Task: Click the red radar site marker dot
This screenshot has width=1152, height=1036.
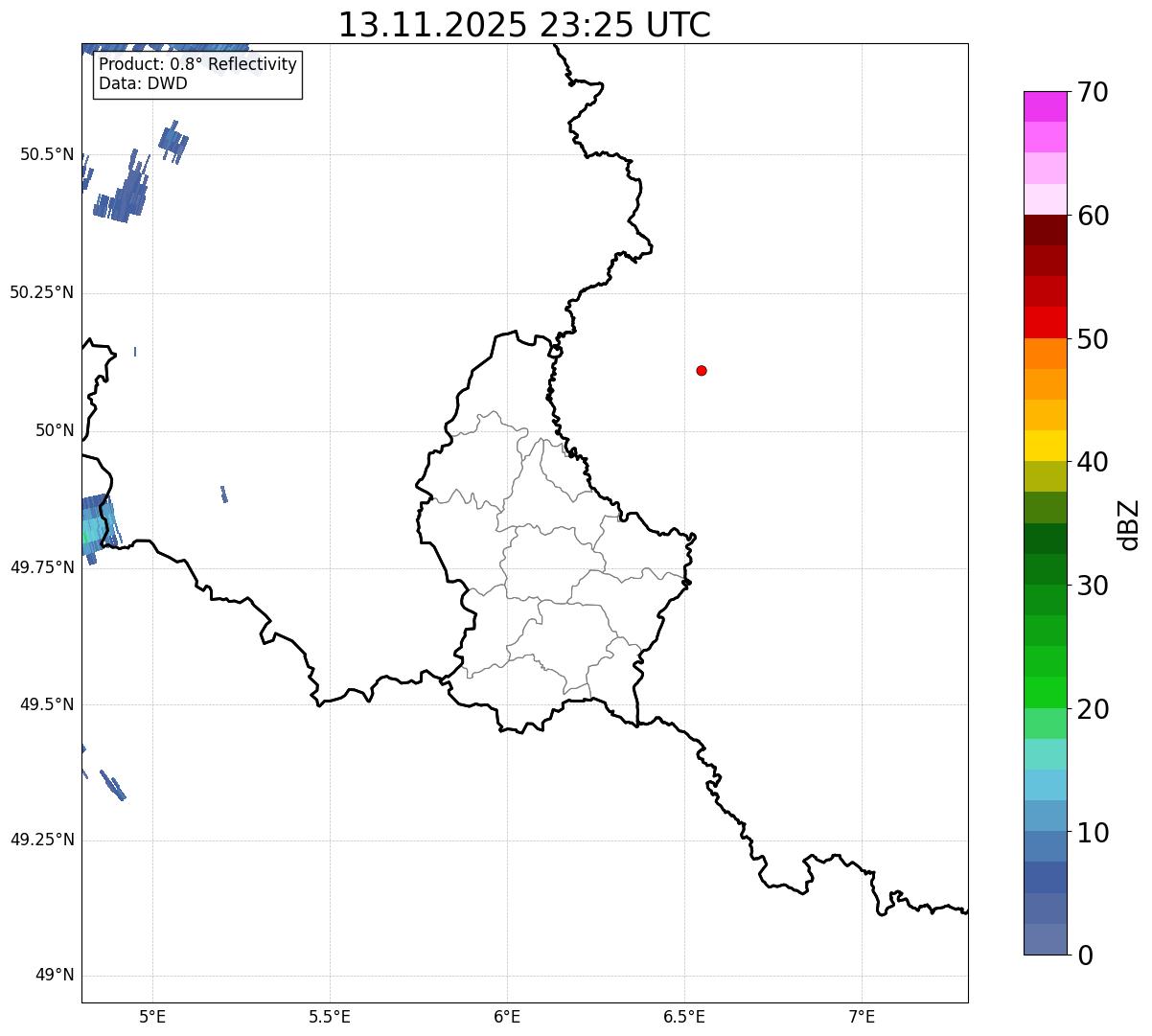Action: [702, 370]
